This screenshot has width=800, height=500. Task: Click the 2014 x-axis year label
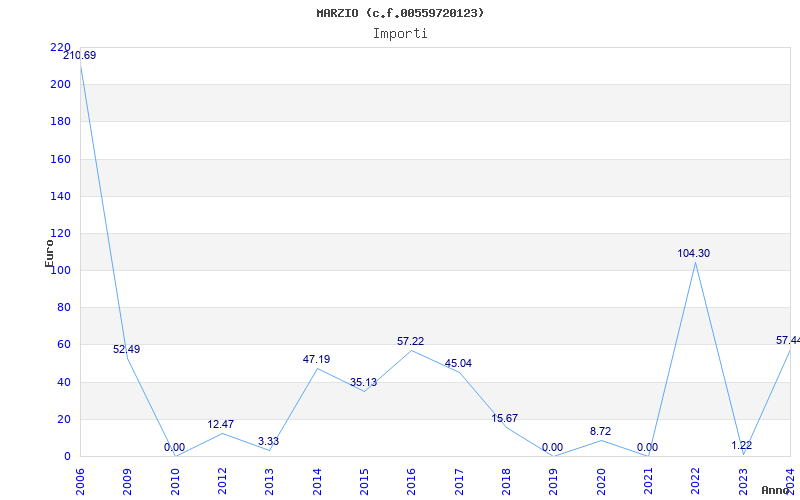click(317, 482)
